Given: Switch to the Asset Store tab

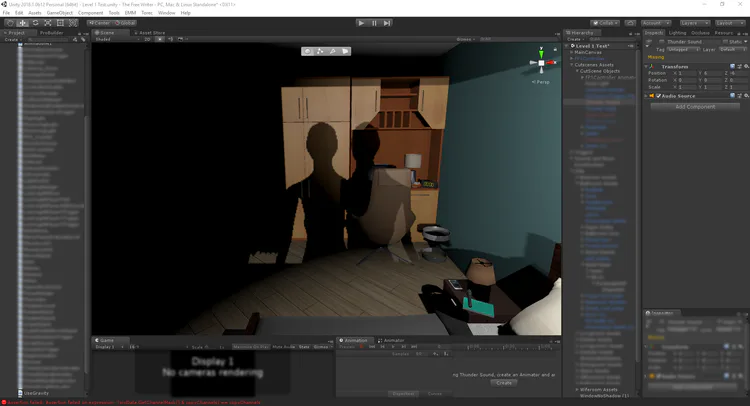Looking at the screenshot, I should click(149, 33).
